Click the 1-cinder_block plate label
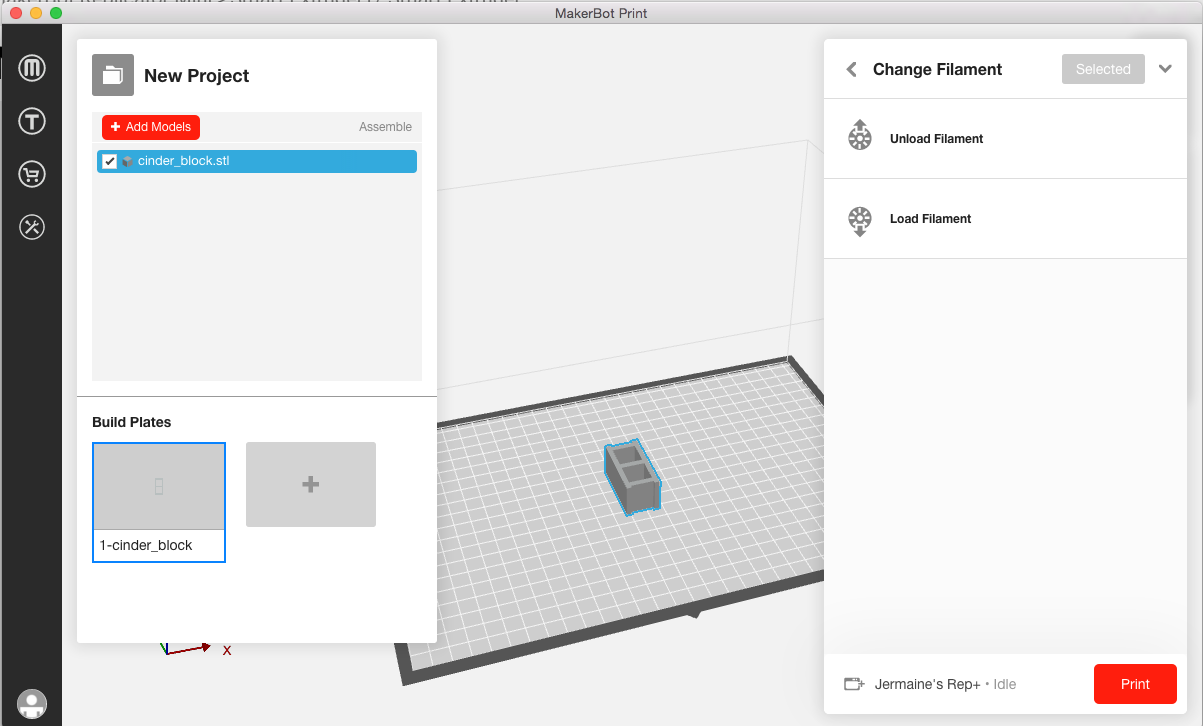Image resolution: width=1203 pixels, height=726 pixels. [146, 545]
